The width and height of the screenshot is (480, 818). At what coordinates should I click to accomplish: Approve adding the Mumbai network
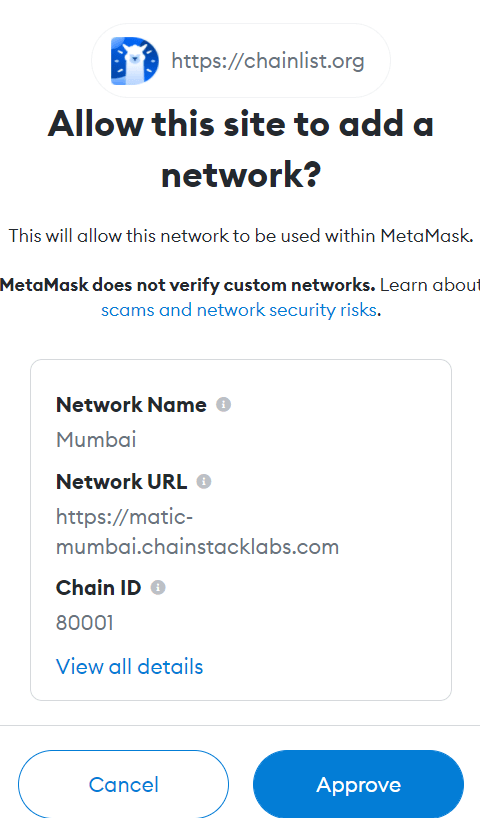(358, 784)
